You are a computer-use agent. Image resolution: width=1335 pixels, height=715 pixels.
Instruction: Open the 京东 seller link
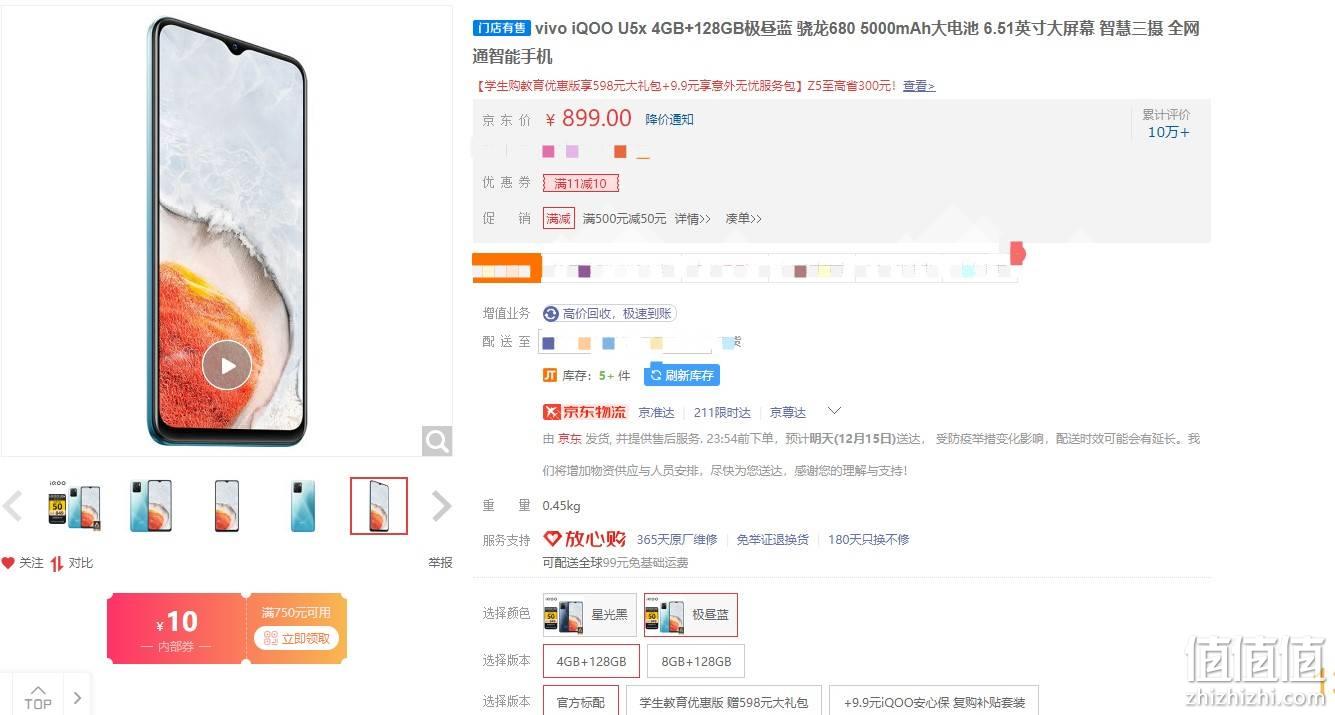click(569, 438)
